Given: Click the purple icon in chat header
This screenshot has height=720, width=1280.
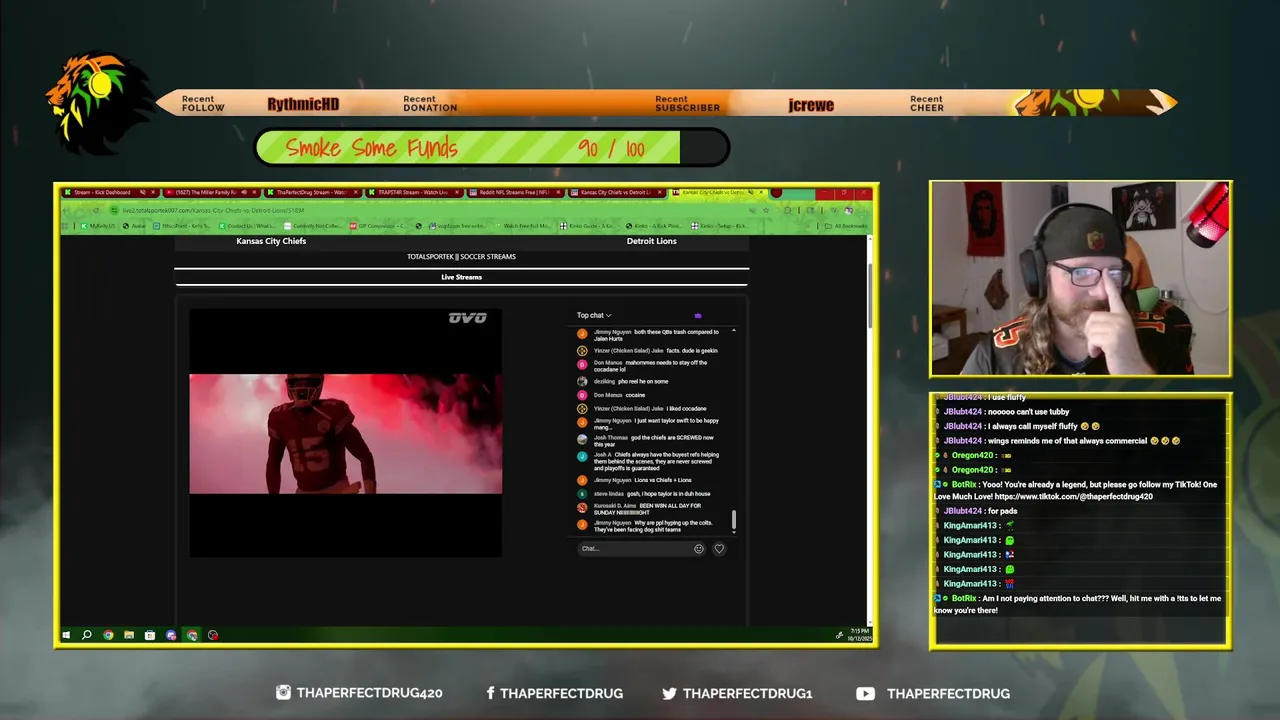Looking at the screenshot, I should click(698, 315).
